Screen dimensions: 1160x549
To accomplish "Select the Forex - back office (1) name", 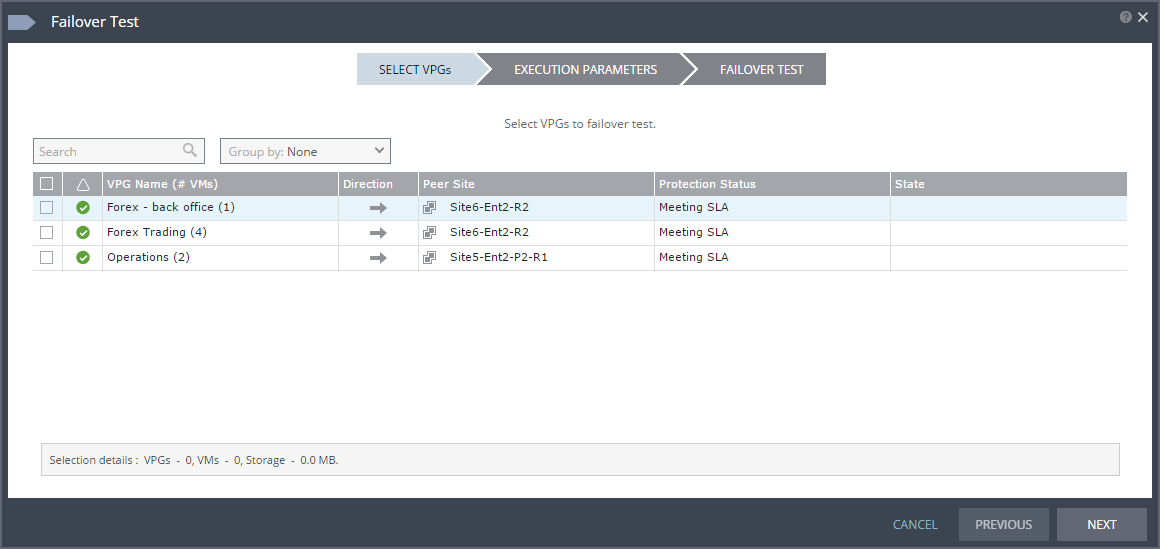I will 171,207.
